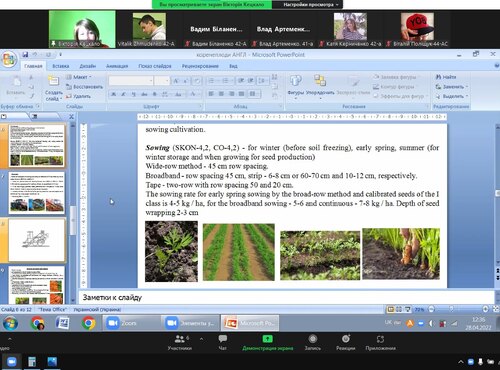The image size is (500, 370).
Task: Toggle text shadow formatting
Action: 154,94
